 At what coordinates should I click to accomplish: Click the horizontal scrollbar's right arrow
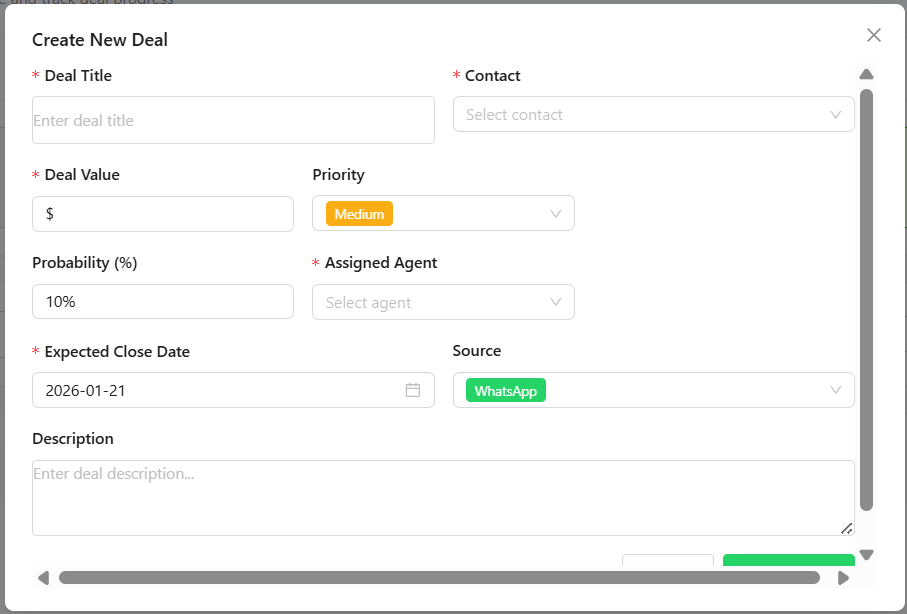(843, 577)
